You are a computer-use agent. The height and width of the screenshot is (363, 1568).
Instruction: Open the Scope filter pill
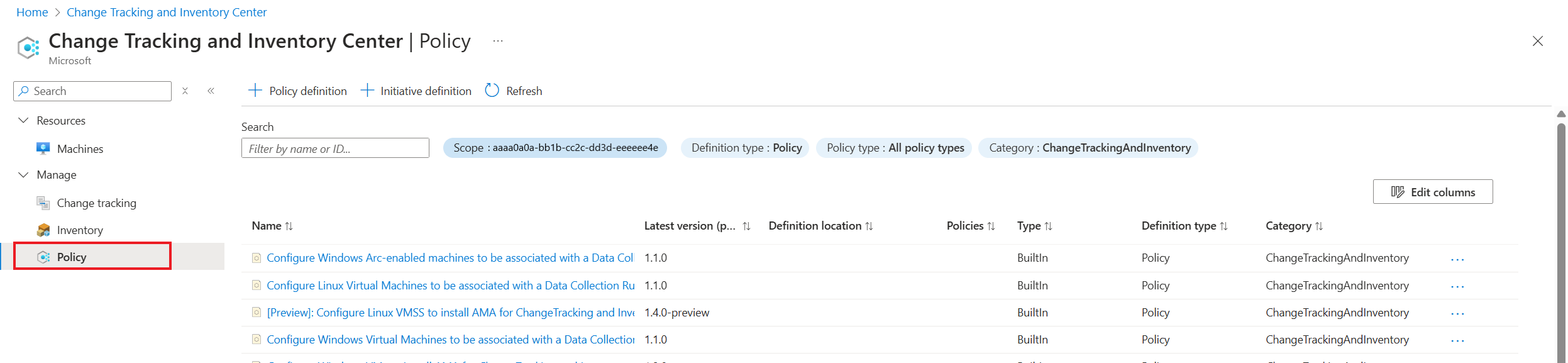[555, 148]
